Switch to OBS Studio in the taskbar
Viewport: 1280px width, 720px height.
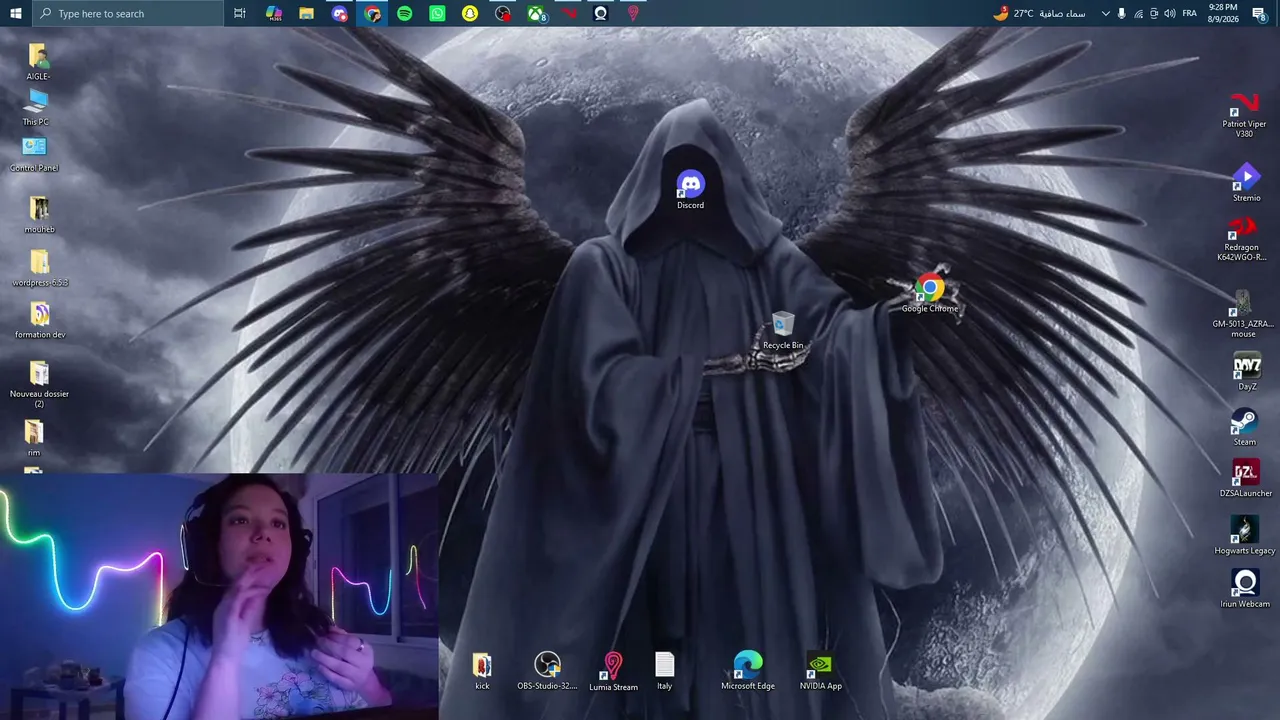coord(503,13)
